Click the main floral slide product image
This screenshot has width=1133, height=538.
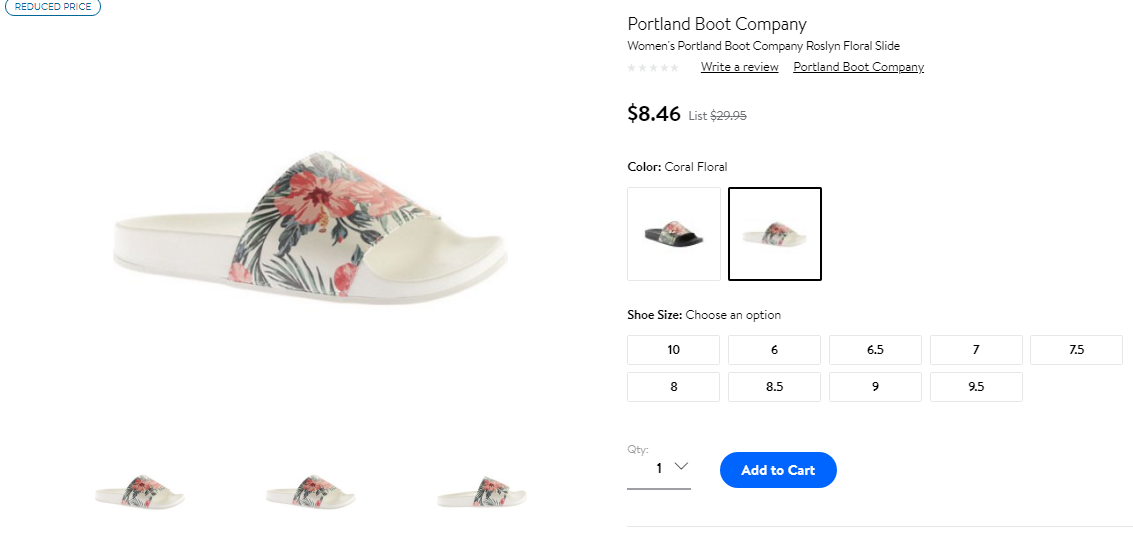pos(311,227)
